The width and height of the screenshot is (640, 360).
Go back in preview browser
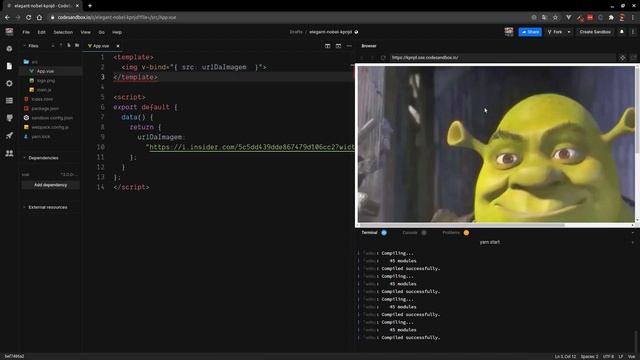click(x=362, y=58)
